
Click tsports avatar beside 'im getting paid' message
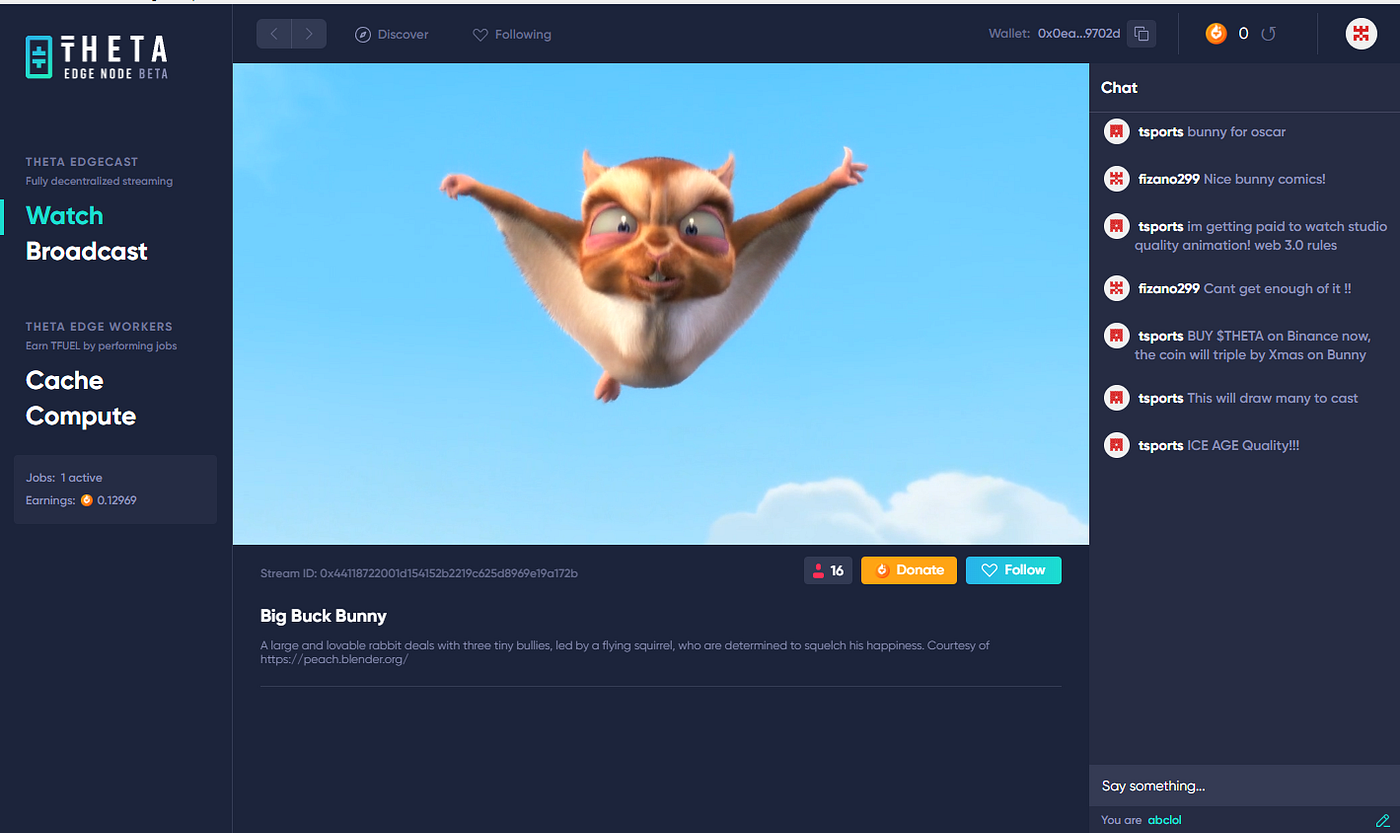click(1116, 226)
